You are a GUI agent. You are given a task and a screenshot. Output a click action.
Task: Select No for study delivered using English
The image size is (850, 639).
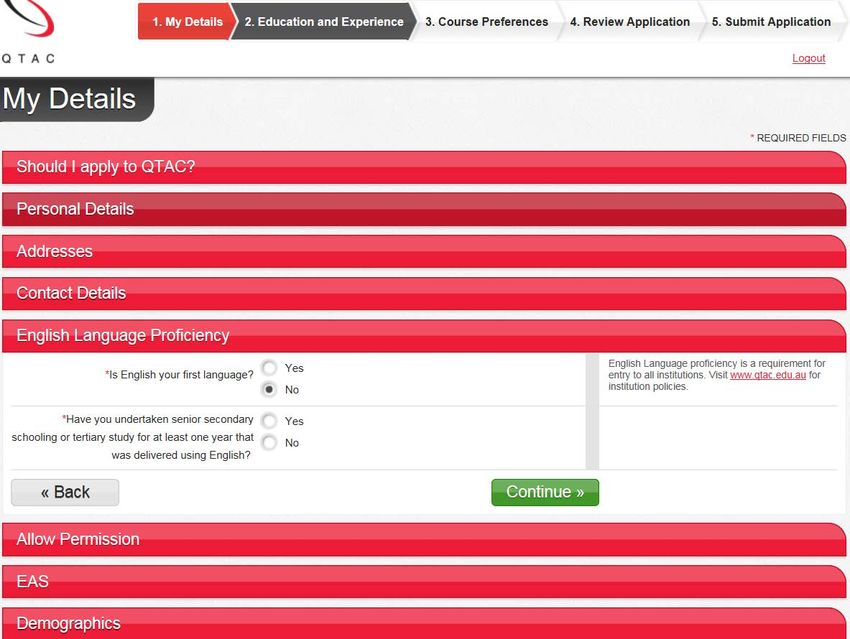[x=269, y=443]
